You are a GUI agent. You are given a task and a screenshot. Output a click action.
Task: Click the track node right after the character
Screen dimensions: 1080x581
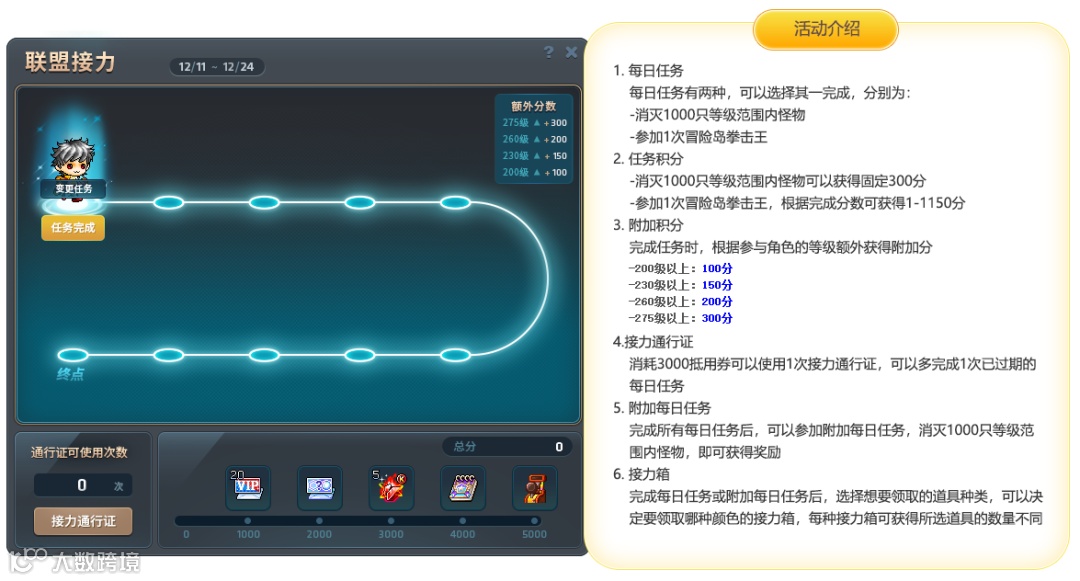coord(169,202)
